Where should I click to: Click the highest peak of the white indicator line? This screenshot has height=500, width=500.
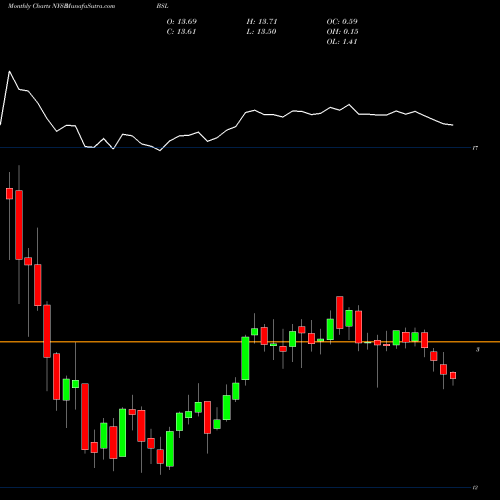(9, 71)
